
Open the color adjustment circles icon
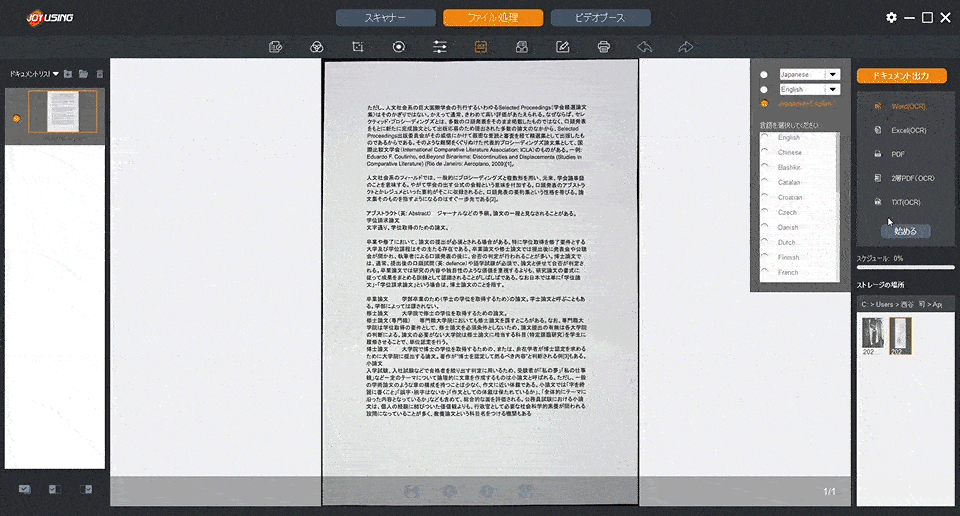click(316, 47)
